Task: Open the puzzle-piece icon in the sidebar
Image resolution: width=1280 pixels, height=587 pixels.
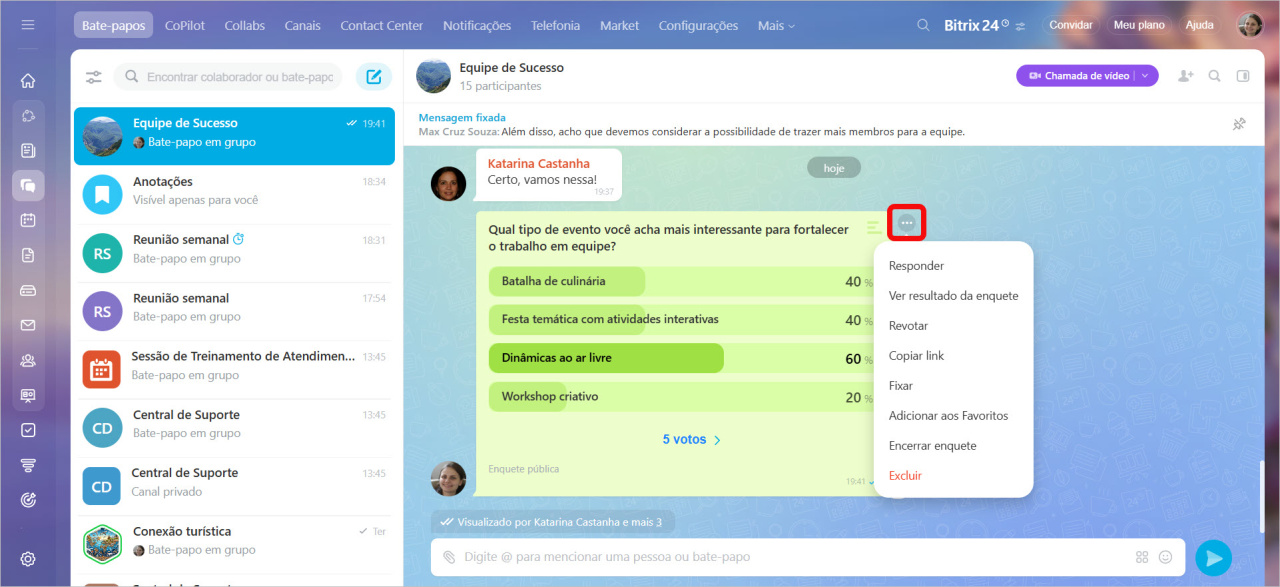Action: pos(28,116)
